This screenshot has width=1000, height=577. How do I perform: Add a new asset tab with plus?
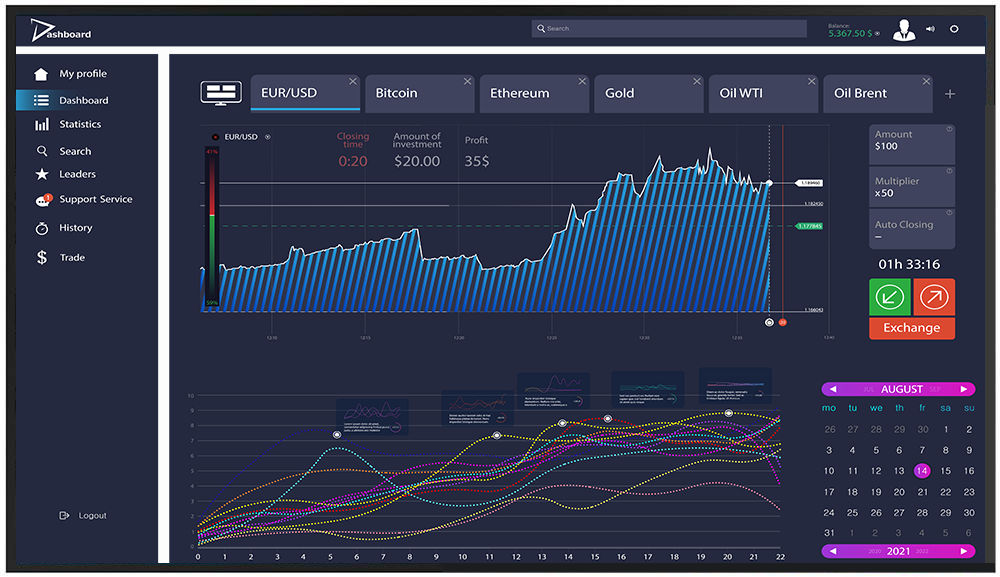point(950,94)
